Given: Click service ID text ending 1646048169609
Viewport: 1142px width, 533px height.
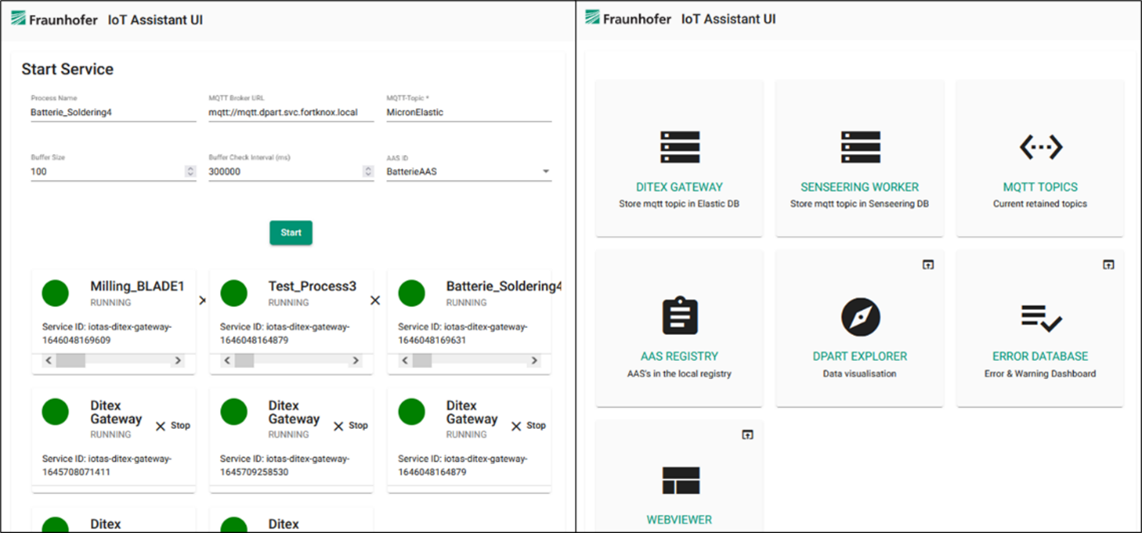Looking at the screenshot, I should point(107,333).
